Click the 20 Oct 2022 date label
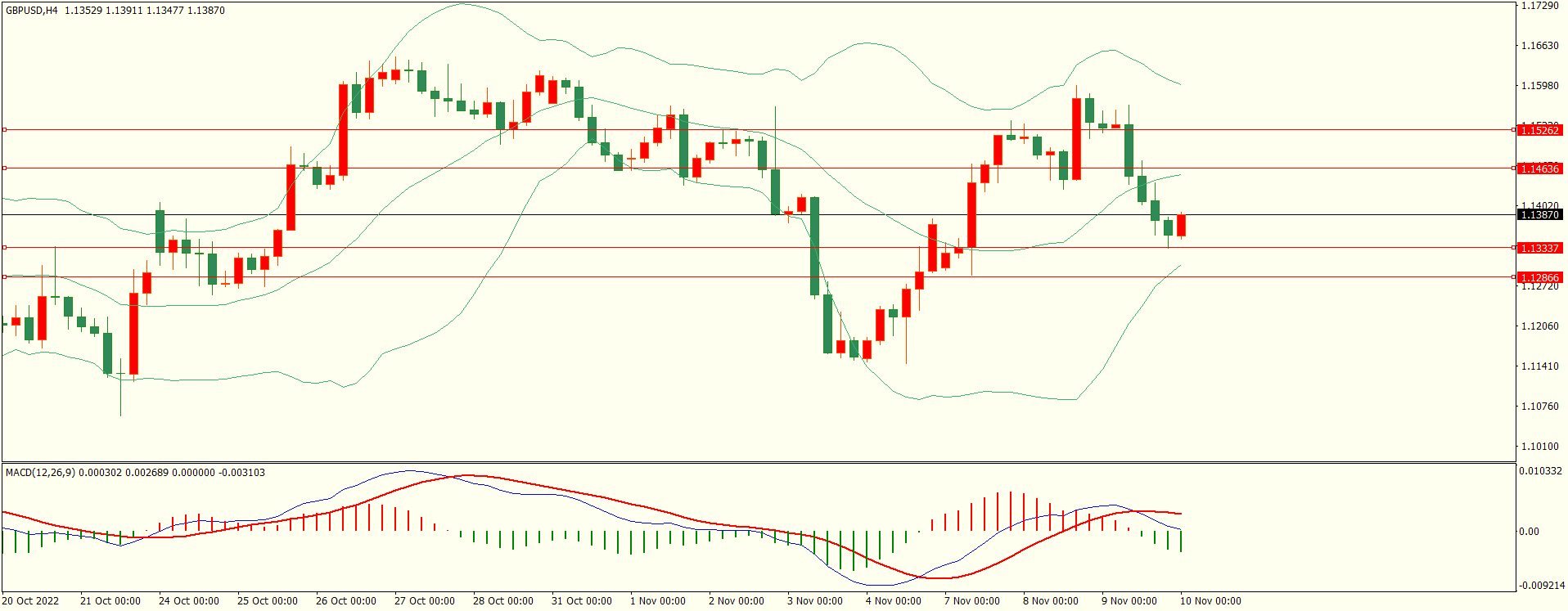This screenshot has height=611, width=1568. click(x=30, y=601)
